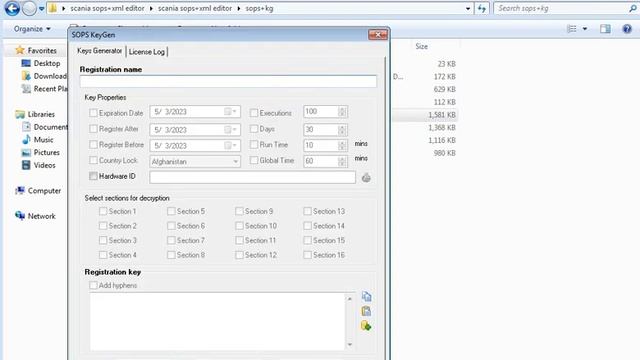
Task: Open Pictures library
Action: 41,152
